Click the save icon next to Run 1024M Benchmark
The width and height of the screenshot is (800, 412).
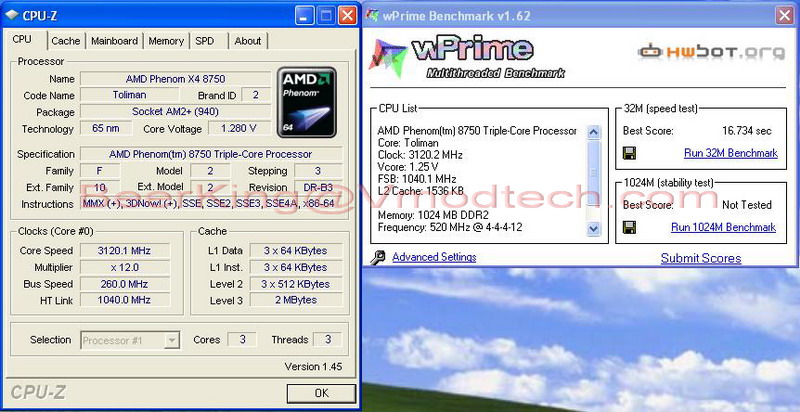pos(630,227)
